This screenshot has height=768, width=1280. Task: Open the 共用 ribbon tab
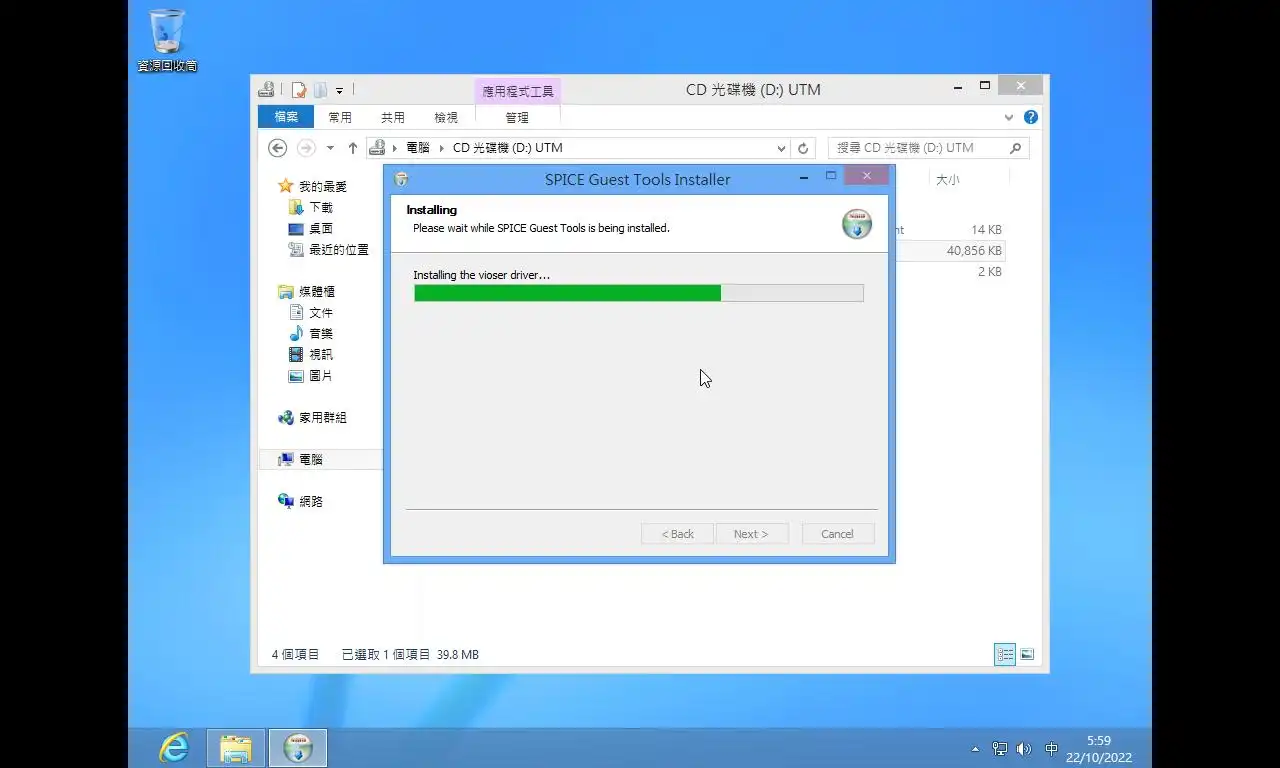(393, 117)
